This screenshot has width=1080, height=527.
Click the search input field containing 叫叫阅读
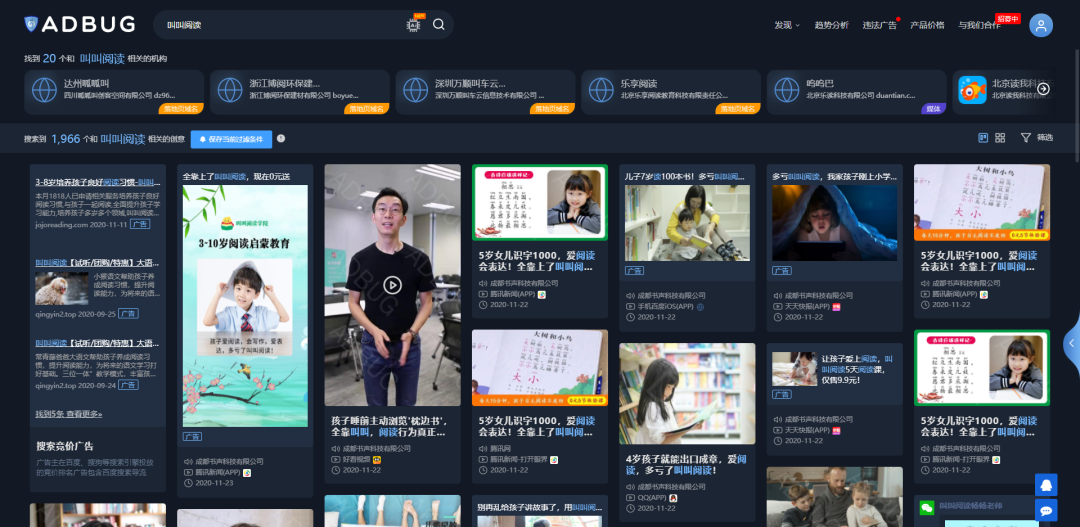(280, 25)
